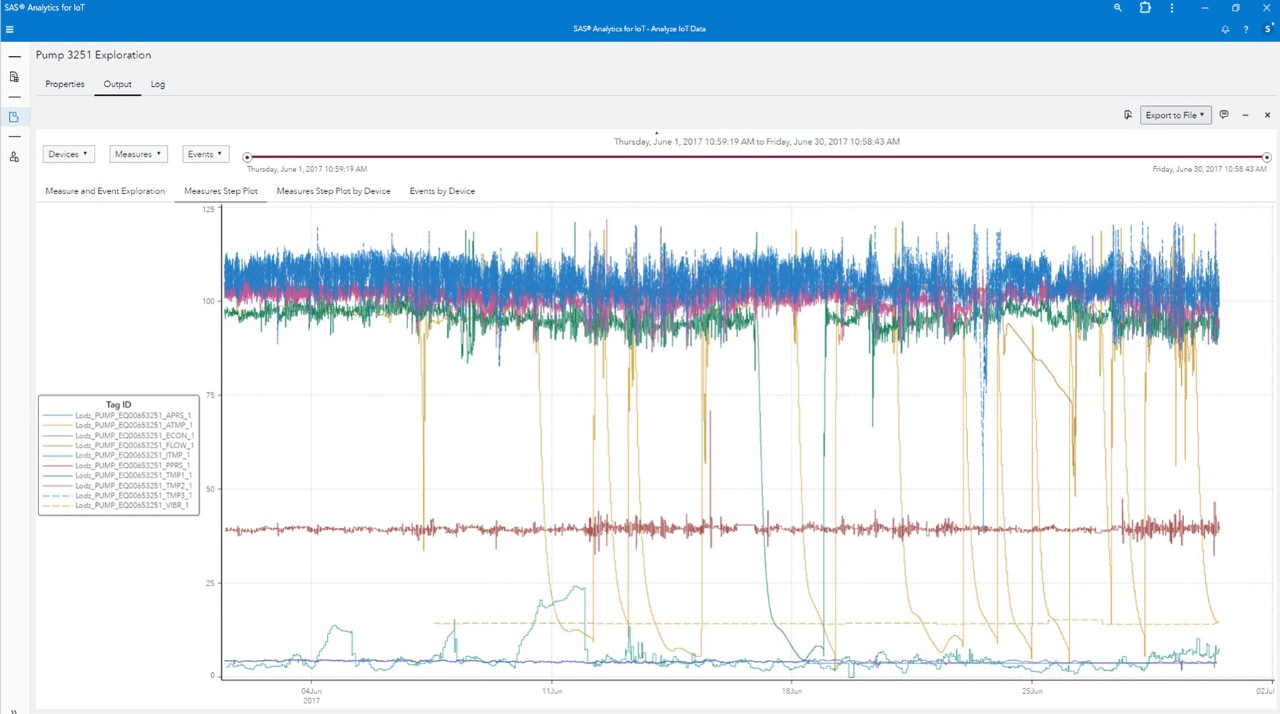Screen dimensions: 1280x714
Task: Open the user management icon in left sidebar
Action: pyautogui.click(x=14, y=156)
